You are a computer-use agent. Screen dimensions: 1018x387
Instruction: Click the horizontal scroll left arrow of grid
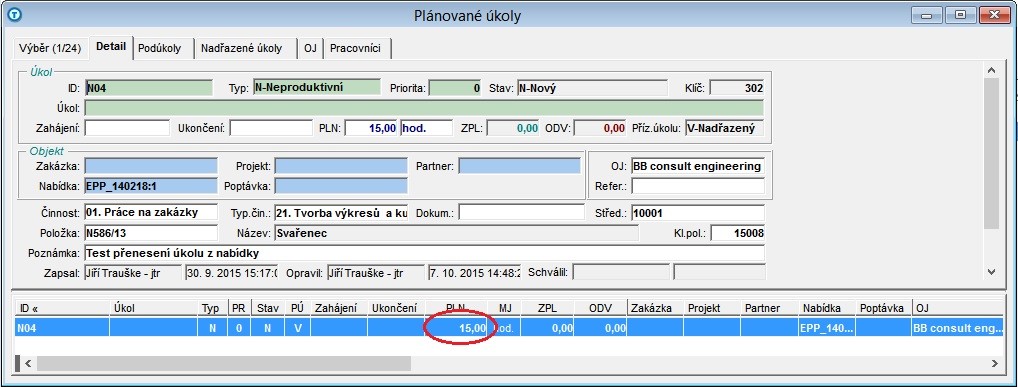point(28,364)
